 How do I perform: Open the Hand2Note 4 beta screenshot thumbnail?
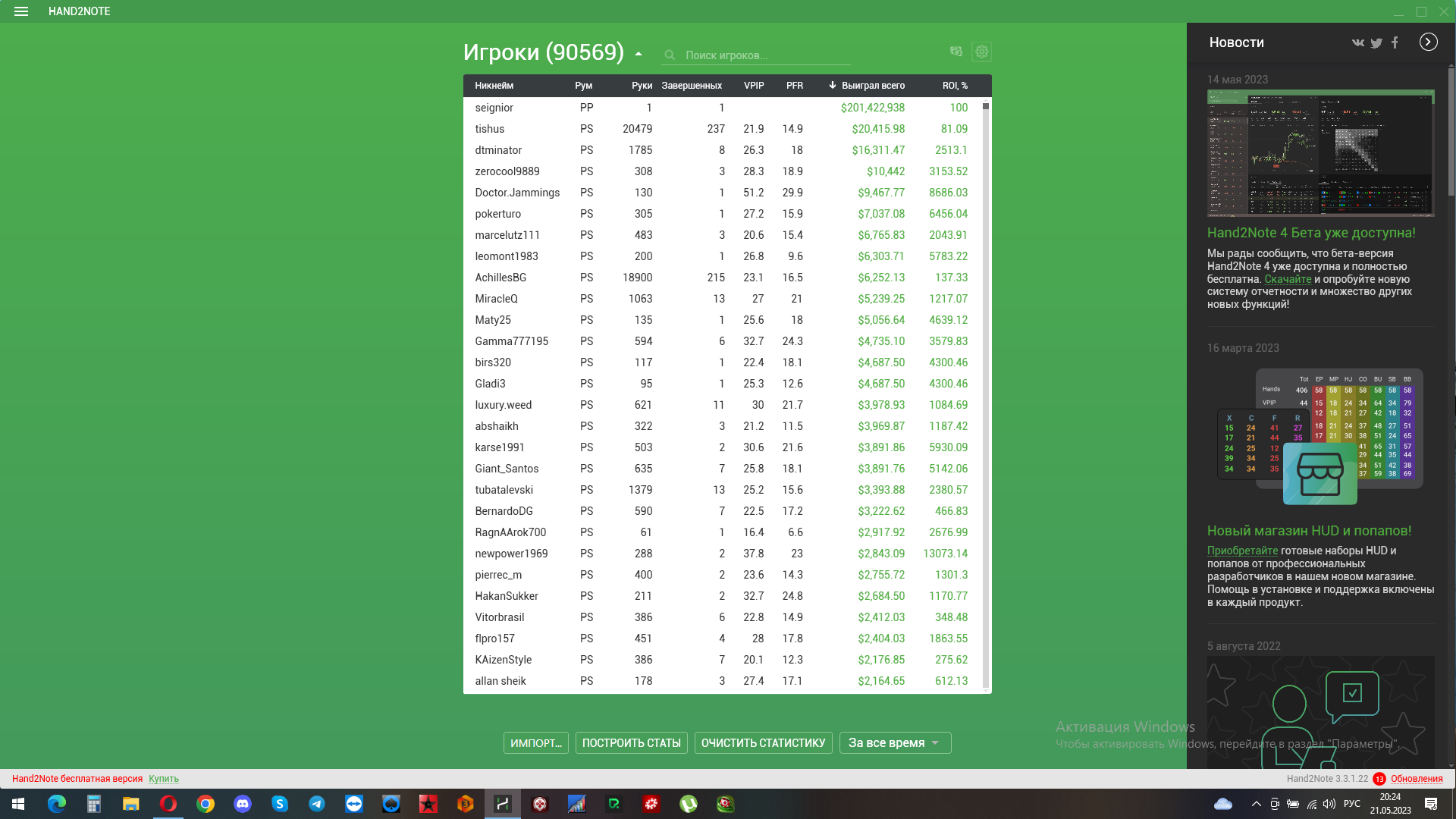click(1320, 153)
